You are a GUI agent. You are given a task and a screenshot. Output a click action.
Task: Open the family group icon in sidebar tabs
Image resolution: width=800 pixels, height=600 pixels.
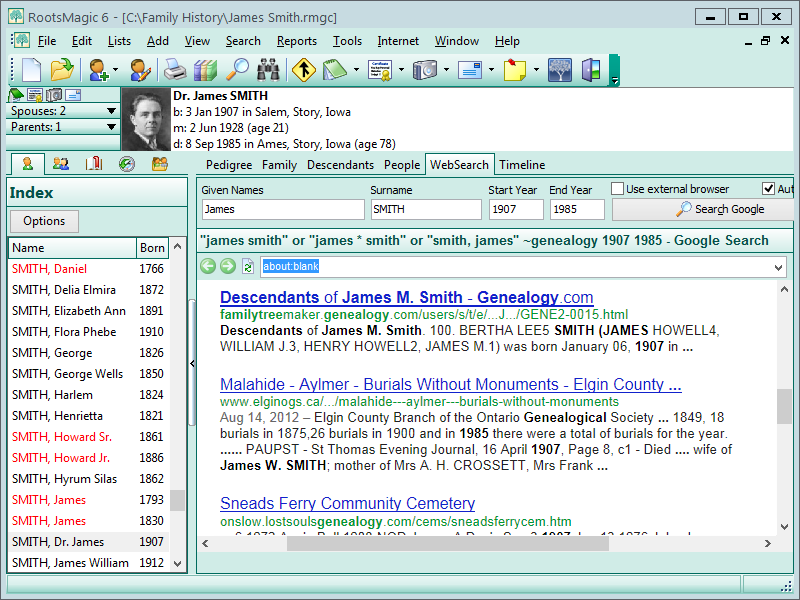(x=60, y=164)
